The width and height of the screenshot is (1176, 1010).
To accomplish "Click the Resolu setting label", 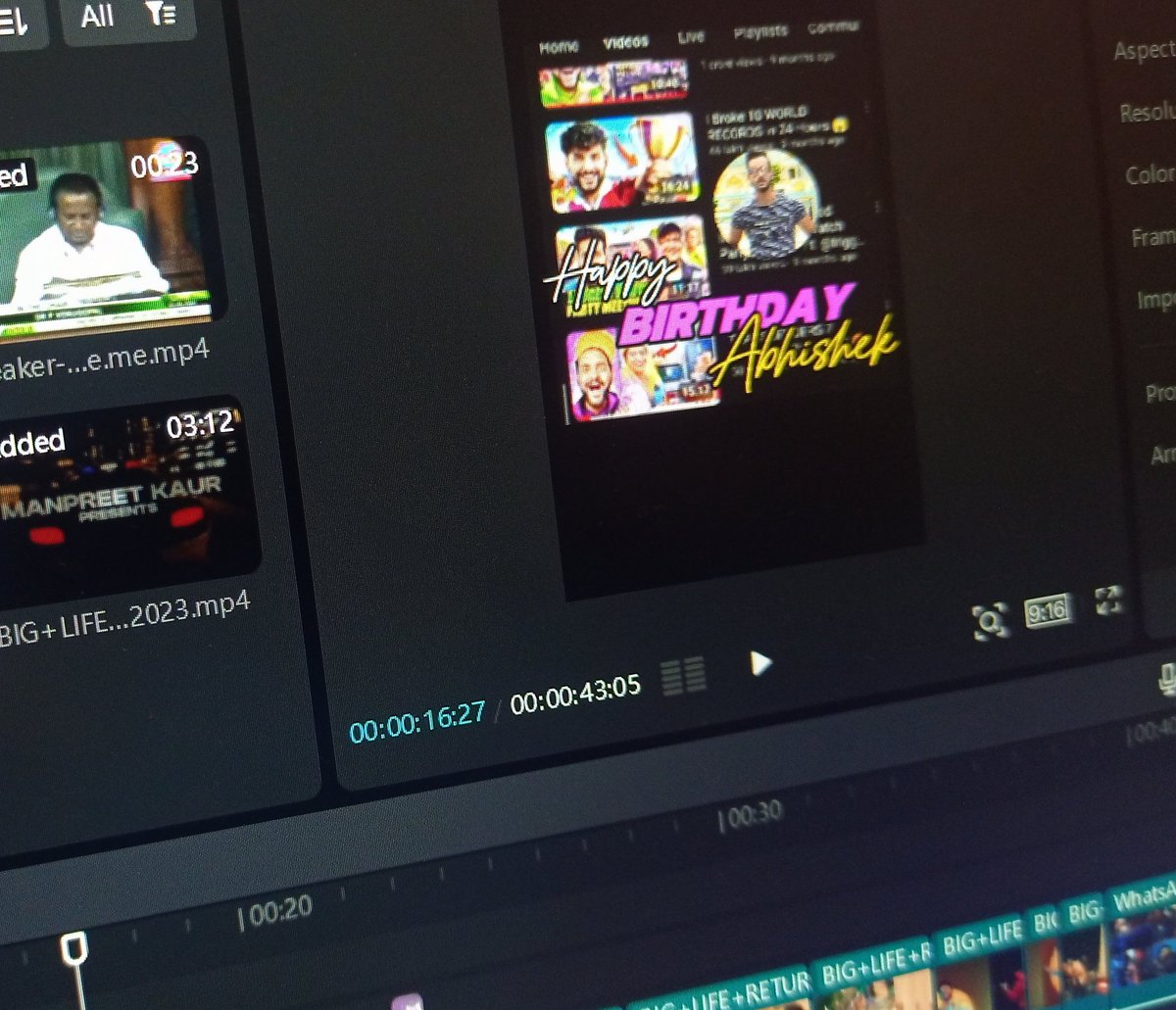I will coord(1148,111).
